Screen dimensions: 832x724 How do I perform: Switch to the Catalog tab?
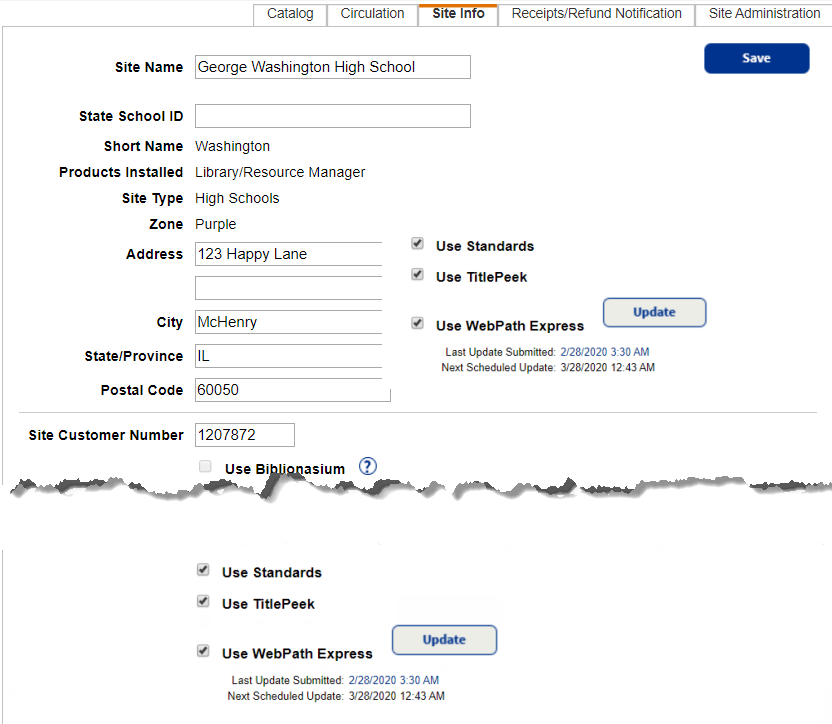pyautogui.click(x=289, y=14)
